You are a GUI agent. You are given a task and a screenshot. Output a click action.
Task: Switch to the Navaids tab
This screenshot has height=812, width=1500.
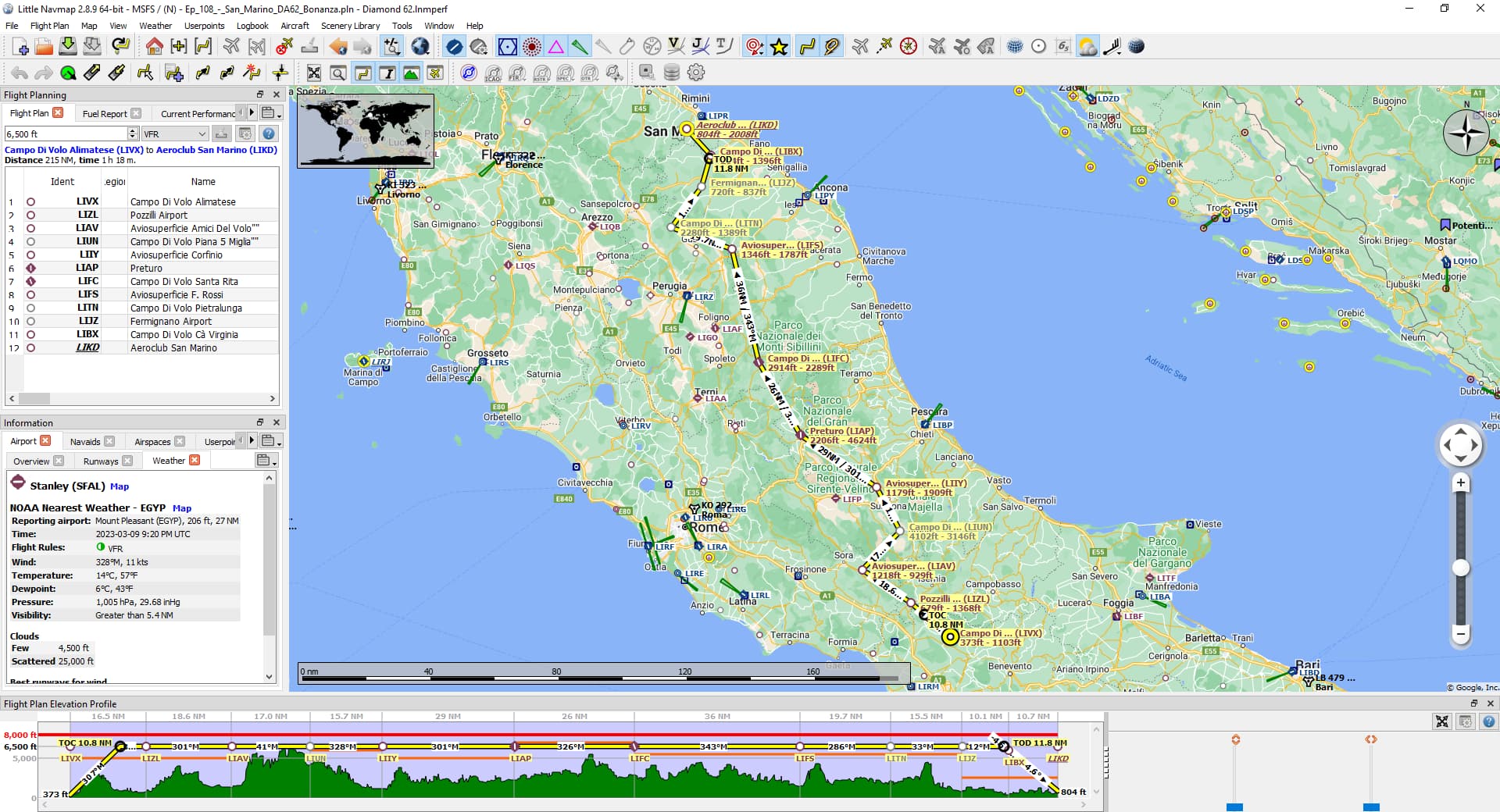(85, 442)
